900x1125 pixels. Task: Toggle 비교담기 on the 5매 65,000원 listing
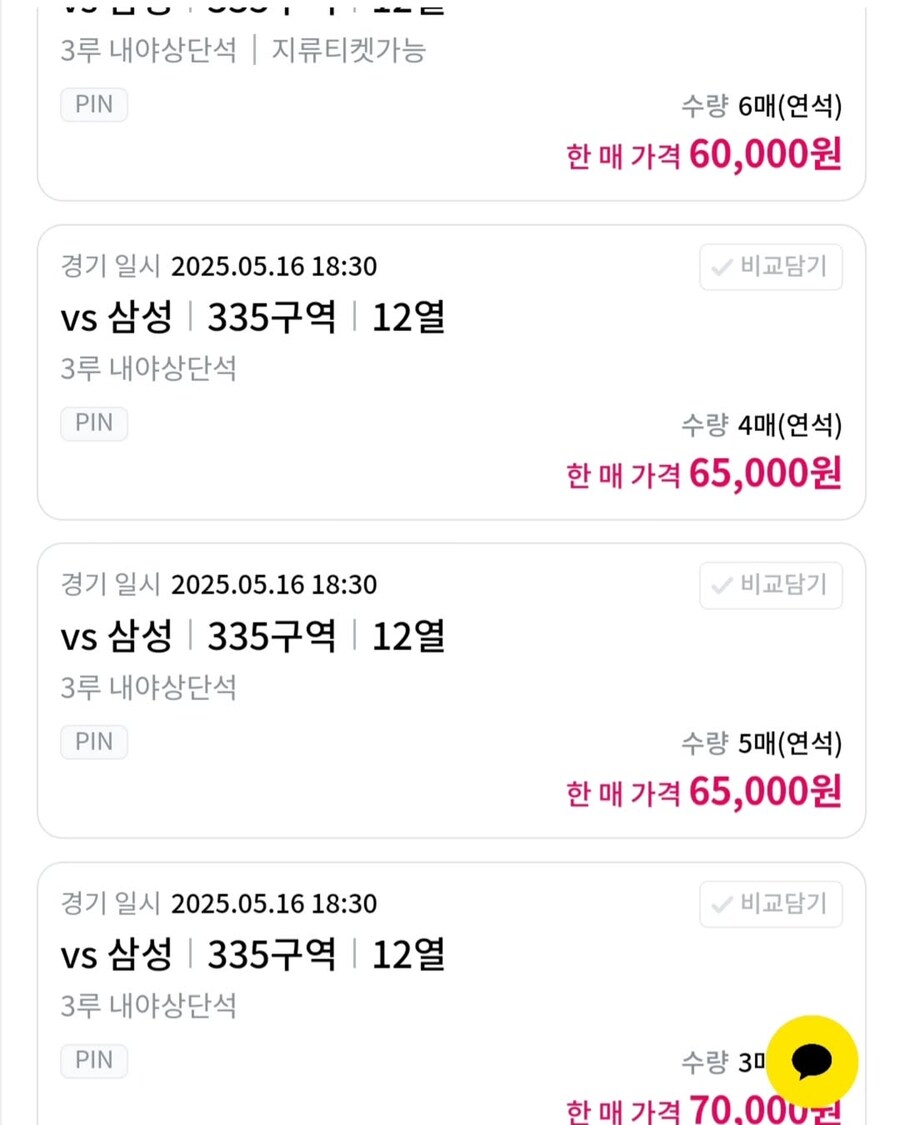(771, 585)
